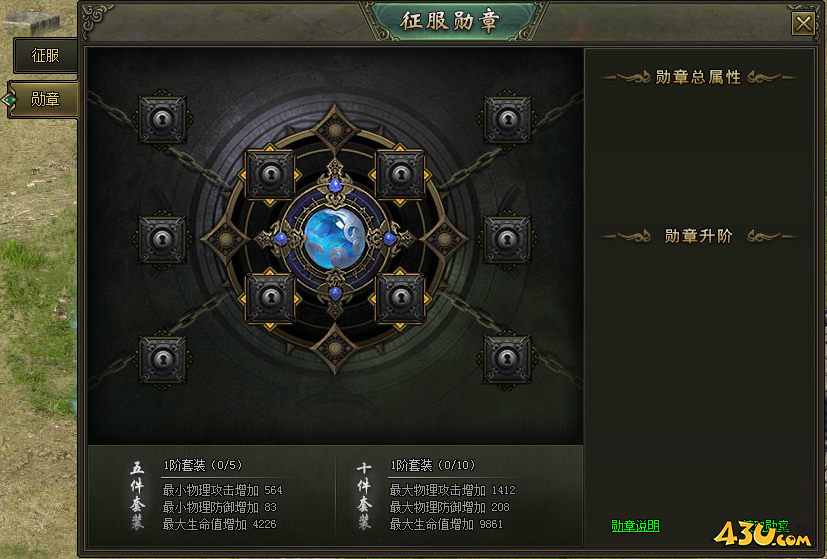Select the top-right outer locked medal slot

pyautogui.click(x=507, y=120)
